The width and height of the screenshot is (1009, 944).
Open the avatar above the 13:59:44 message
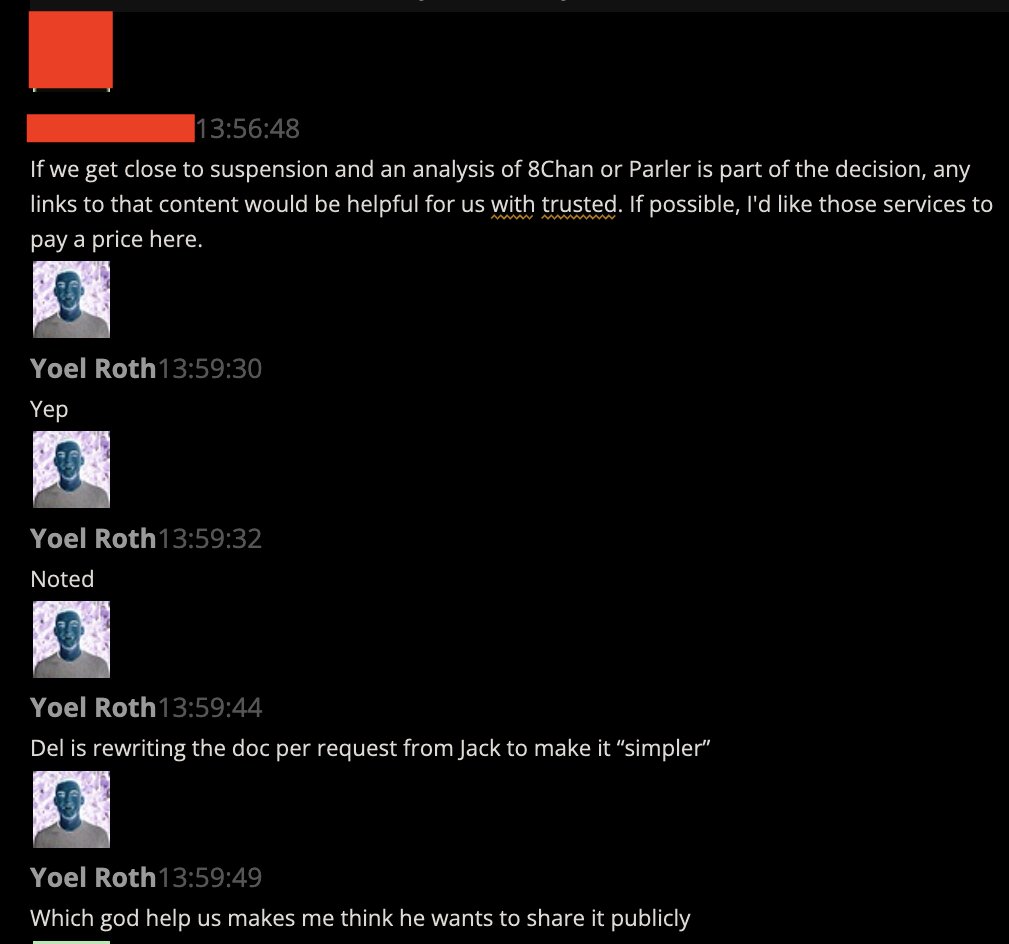click(71, 639)
